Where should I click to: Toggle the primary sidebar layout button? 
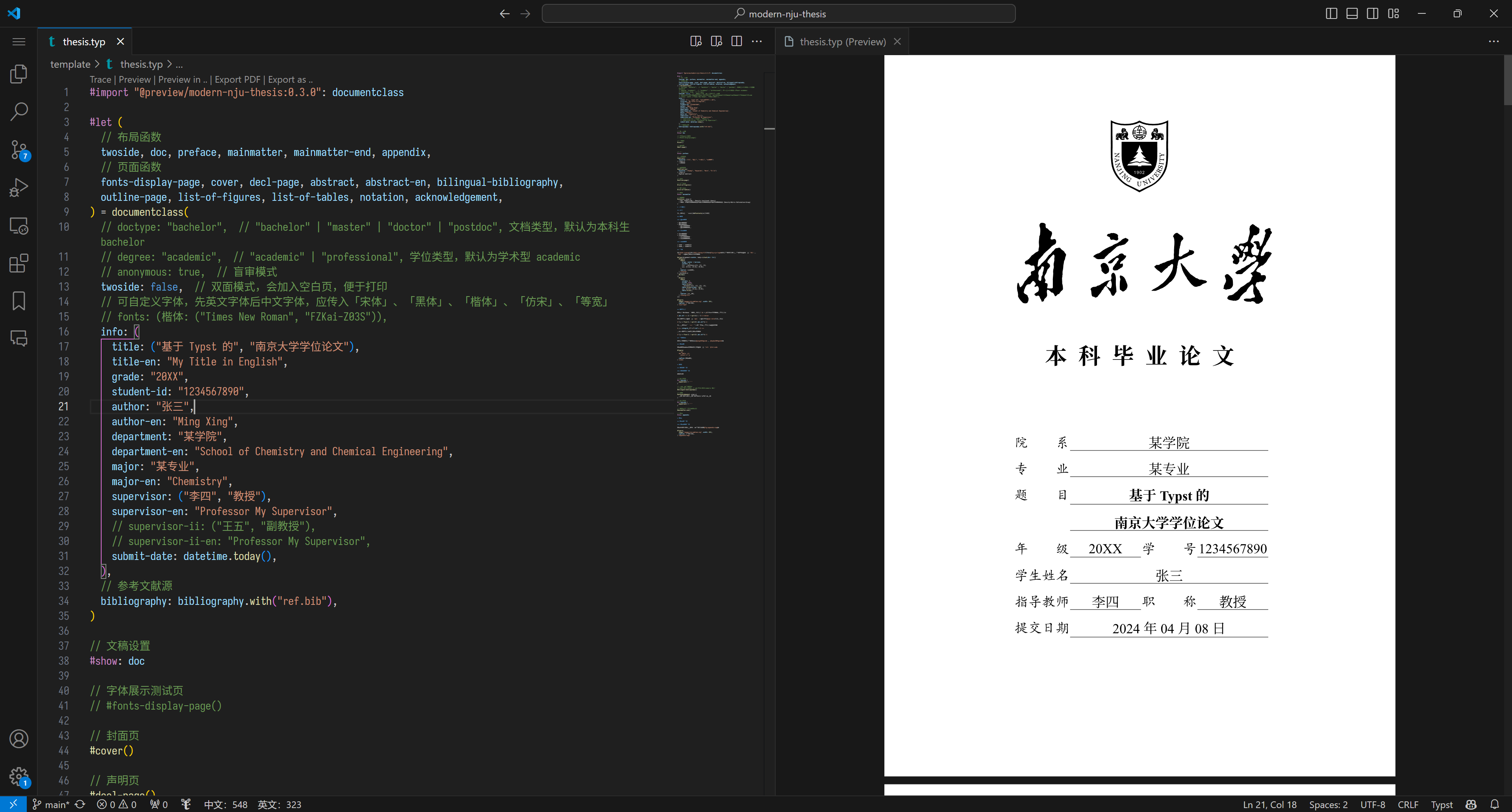(1331, 13)
